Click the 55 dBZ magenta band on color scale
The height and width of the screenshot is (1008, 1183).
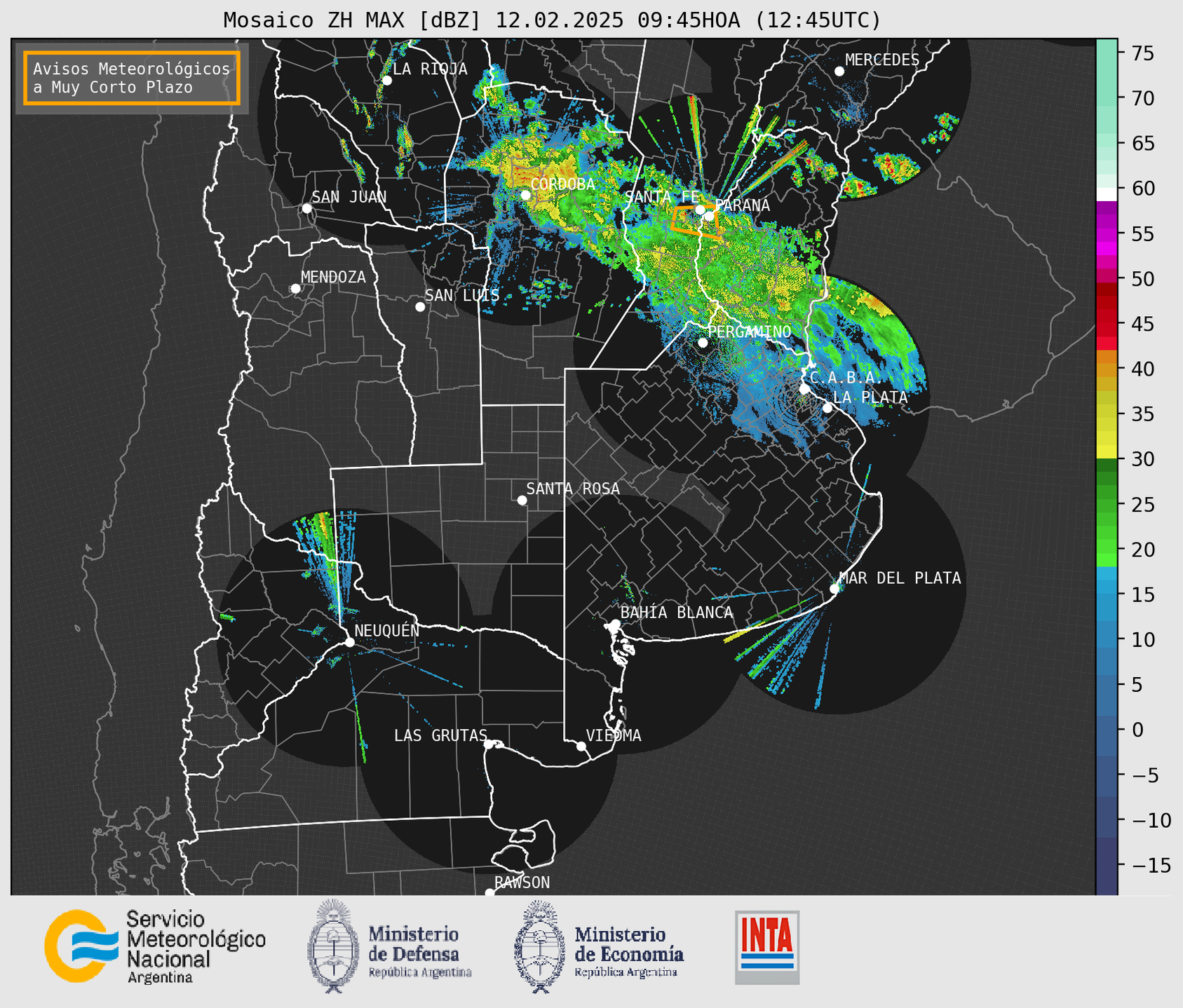coord(1107,233)
